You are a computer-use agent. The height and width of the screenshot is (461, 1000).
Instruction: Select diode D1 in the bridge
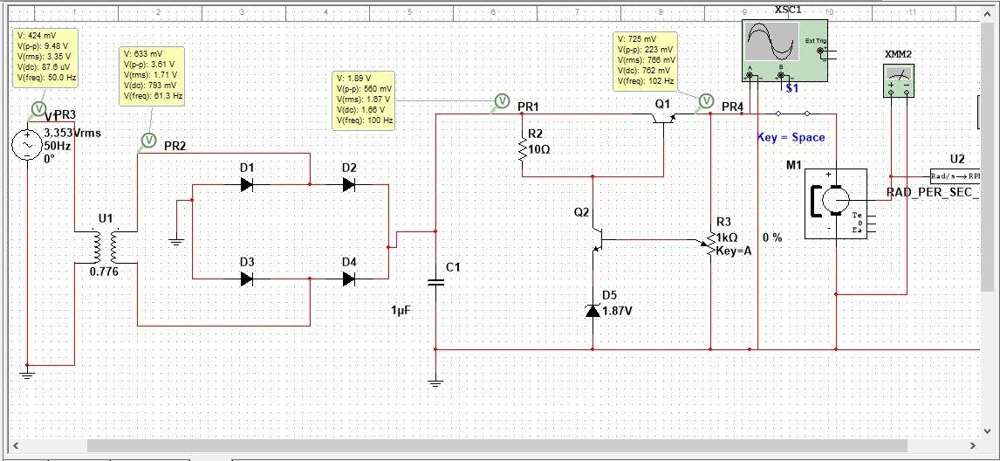[x=247, y=184]
